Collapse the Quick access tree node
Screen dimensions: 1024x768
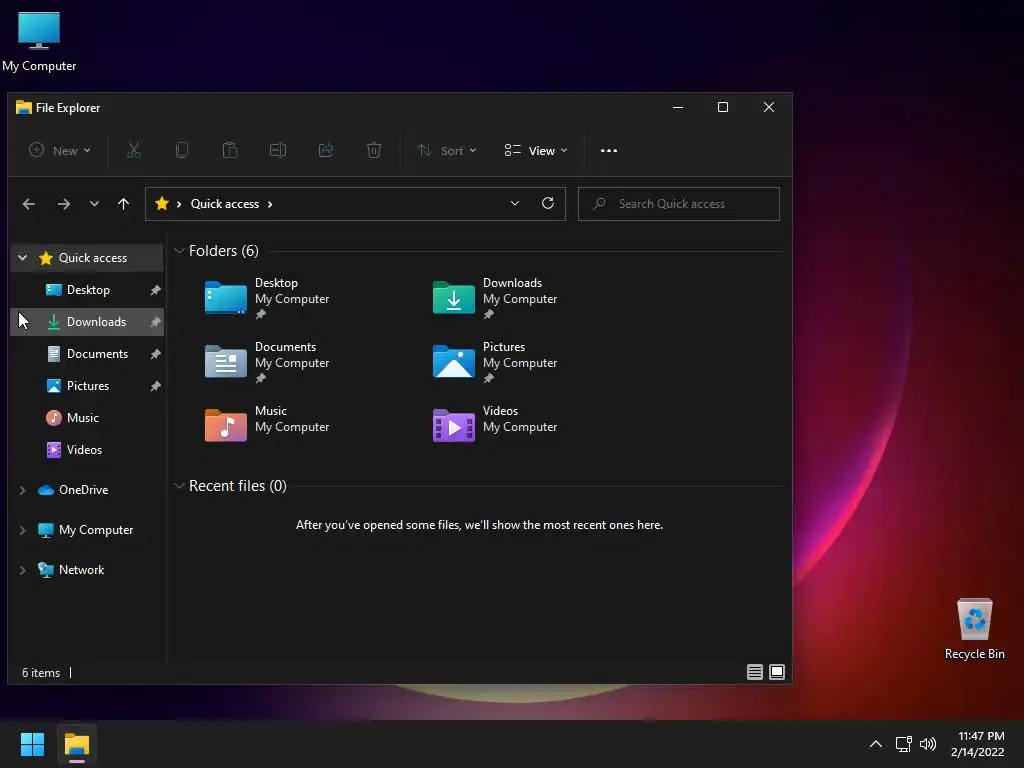[22, 258]
